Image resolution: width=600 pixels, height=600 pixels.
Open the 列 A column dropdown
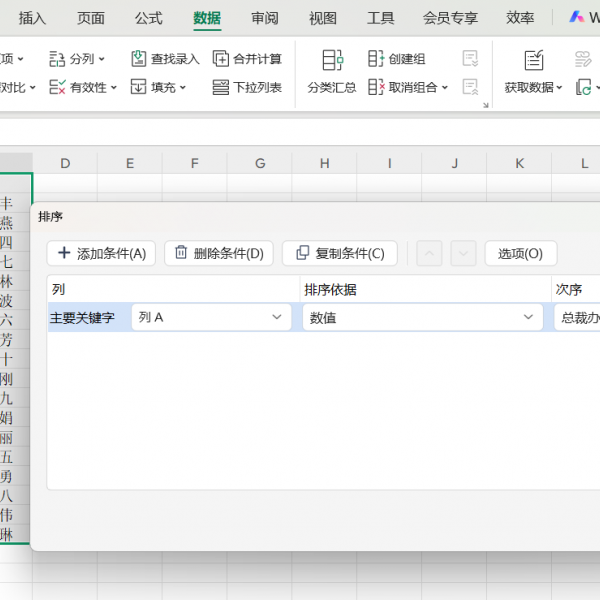pos(277,317)
